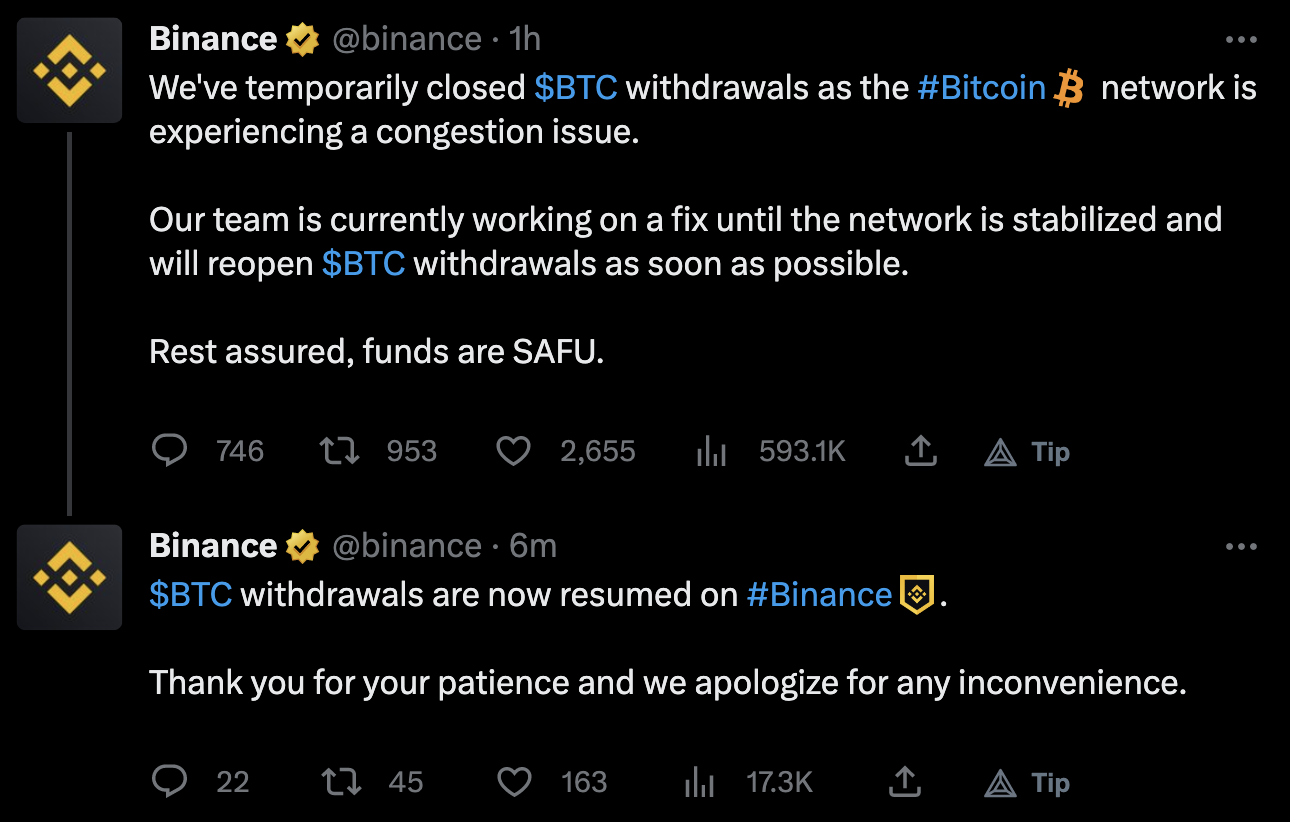Open the #Binance hashtag link
The width and height of the screenshot is (1290, 822).
[819, 595]
